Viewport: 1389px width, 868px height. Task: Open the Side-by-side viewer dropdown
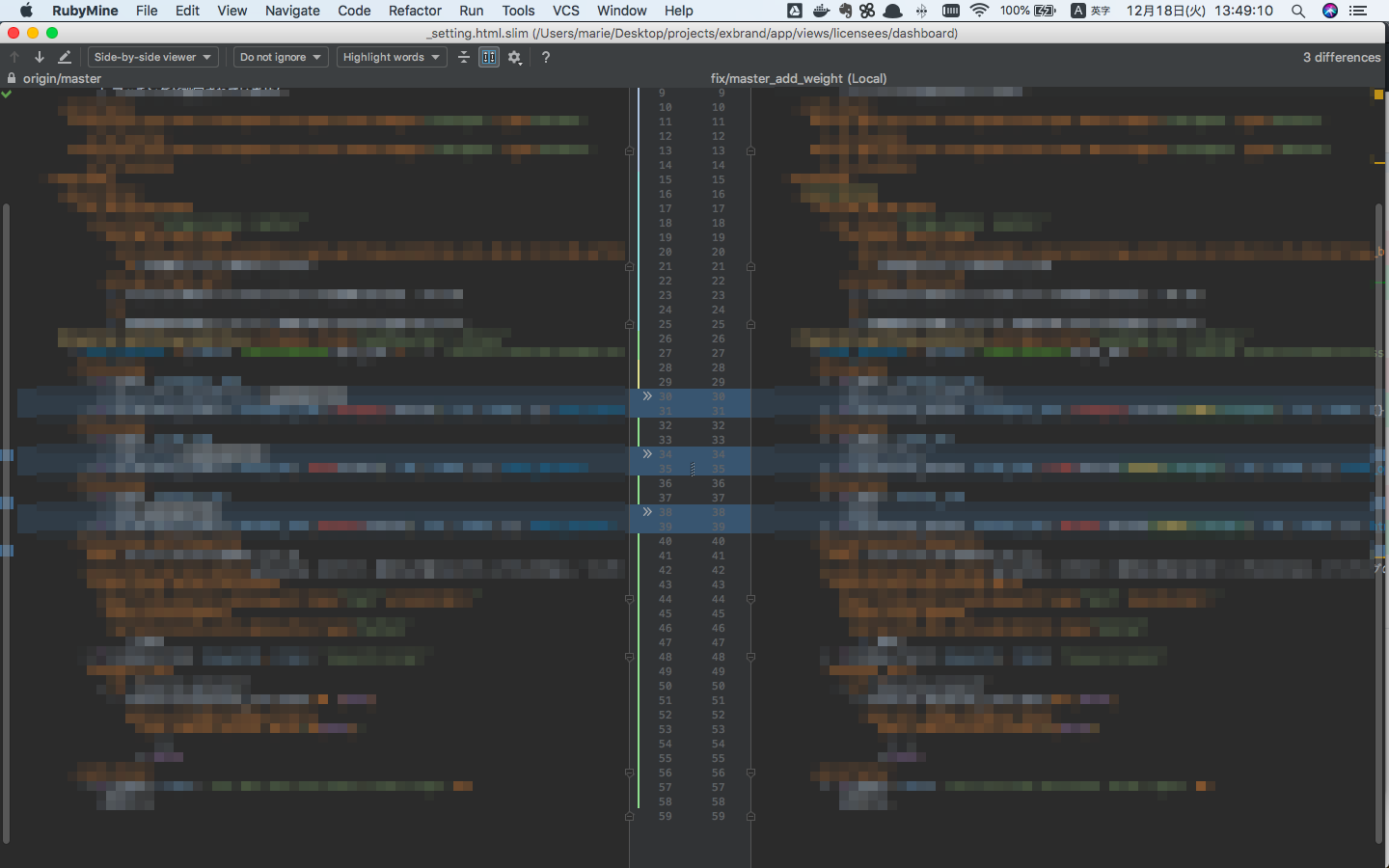[x=152, y=57]
